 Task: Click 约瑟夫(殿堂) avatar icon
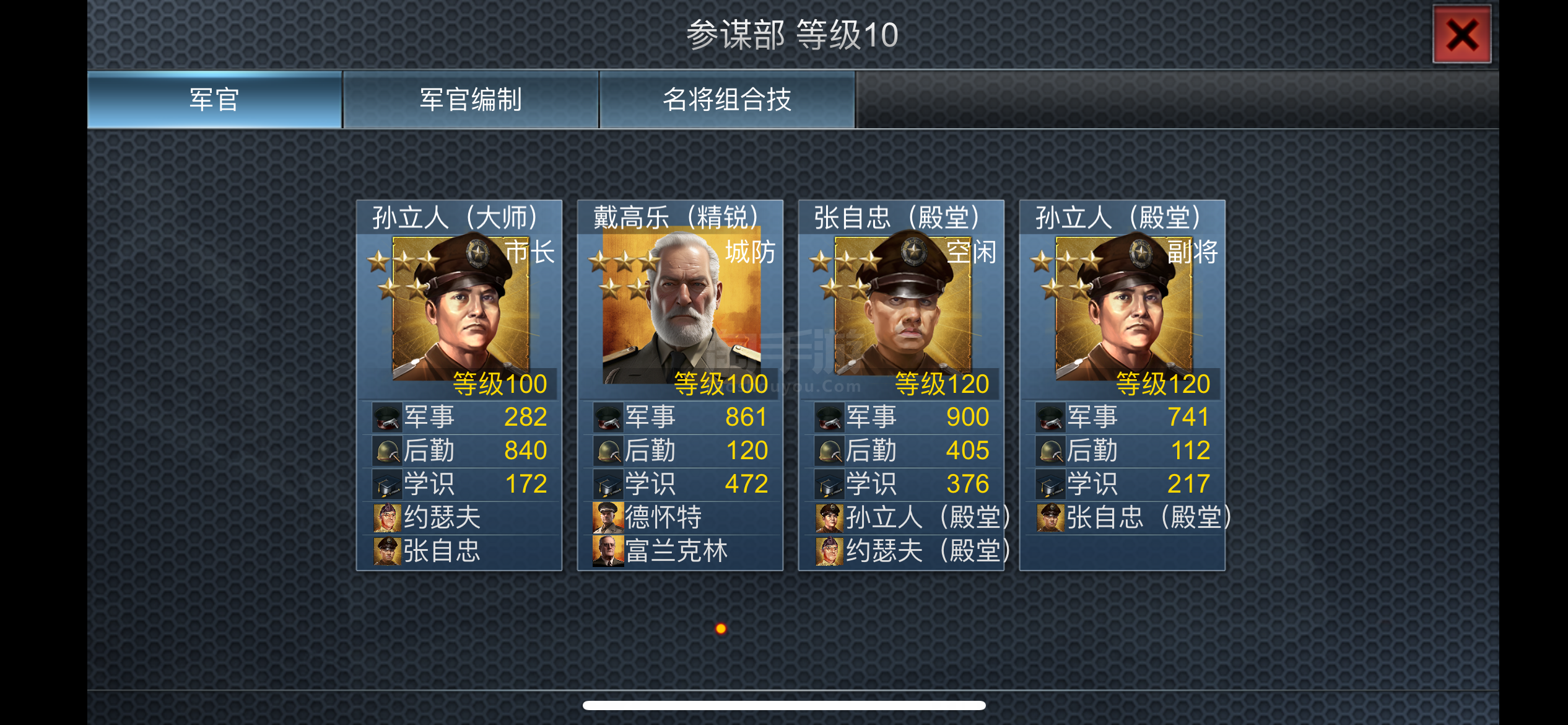(829, 551)
